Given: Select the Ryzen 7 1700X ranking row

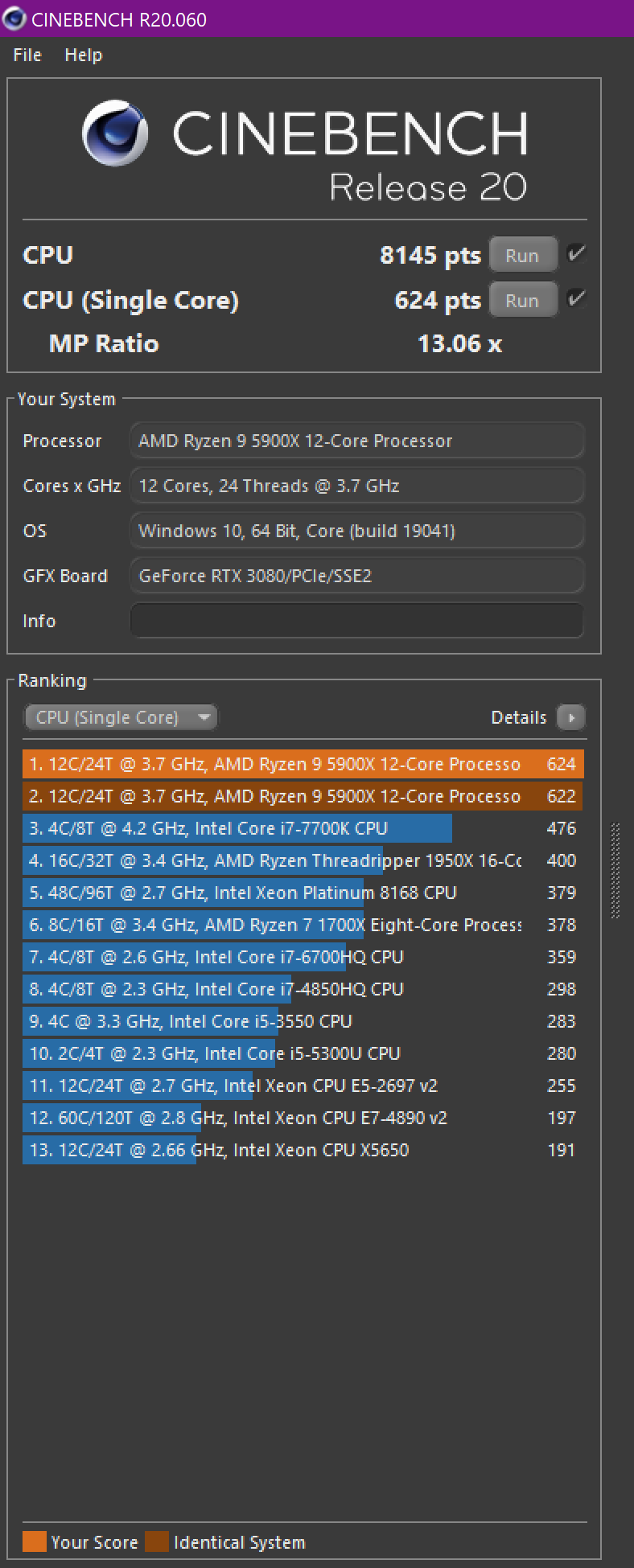Looking at the screenshot, I should pyautogui.click(x=303, y=925).
